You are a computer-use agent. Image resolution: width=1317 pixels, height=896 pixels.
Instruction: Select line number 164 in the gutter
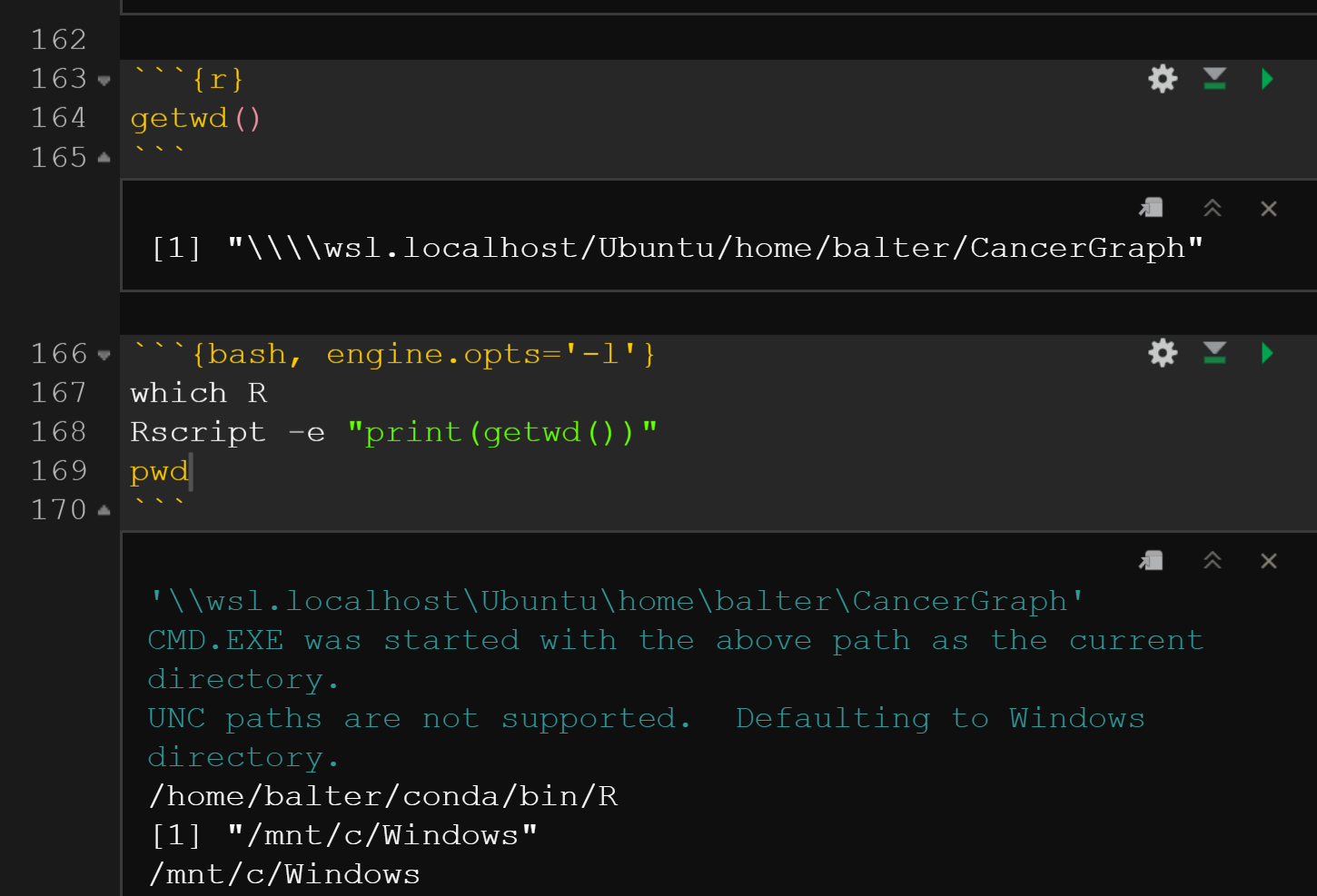pyautogui.click(x=58, y=117)
